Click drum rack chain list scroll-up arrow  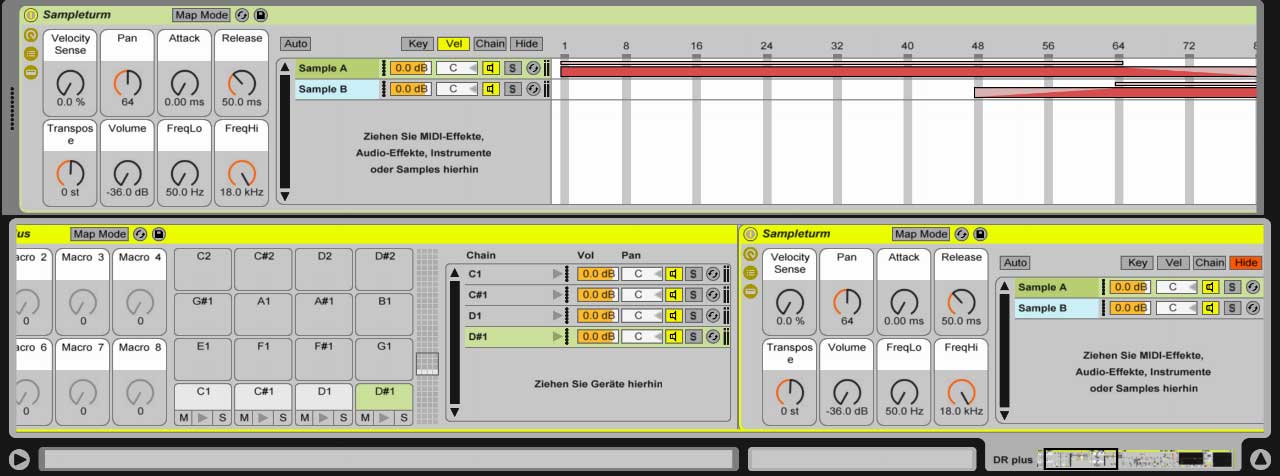[x=454, y=273]
